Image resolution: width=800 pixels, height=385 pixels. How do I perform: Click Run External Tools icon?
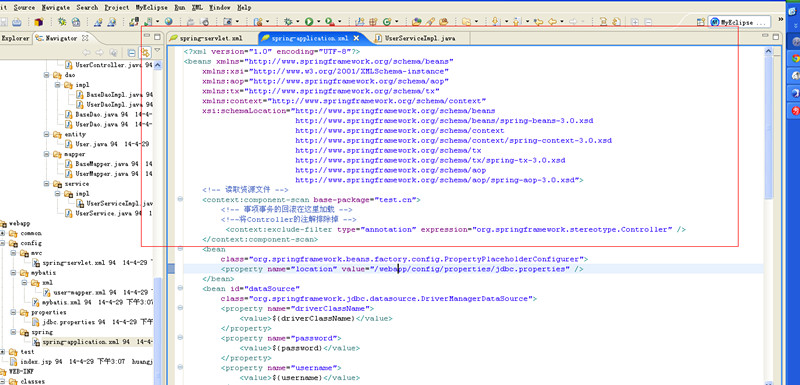pyautogui.click(x=330, y=21)
